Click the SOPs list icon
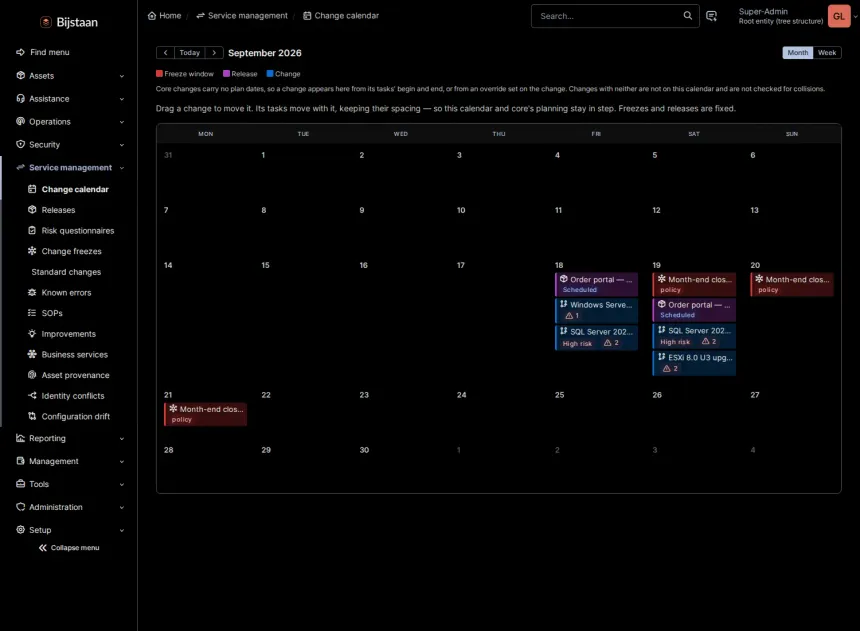The height and width of the screenshot is (631, 860). tap(32, 313)
